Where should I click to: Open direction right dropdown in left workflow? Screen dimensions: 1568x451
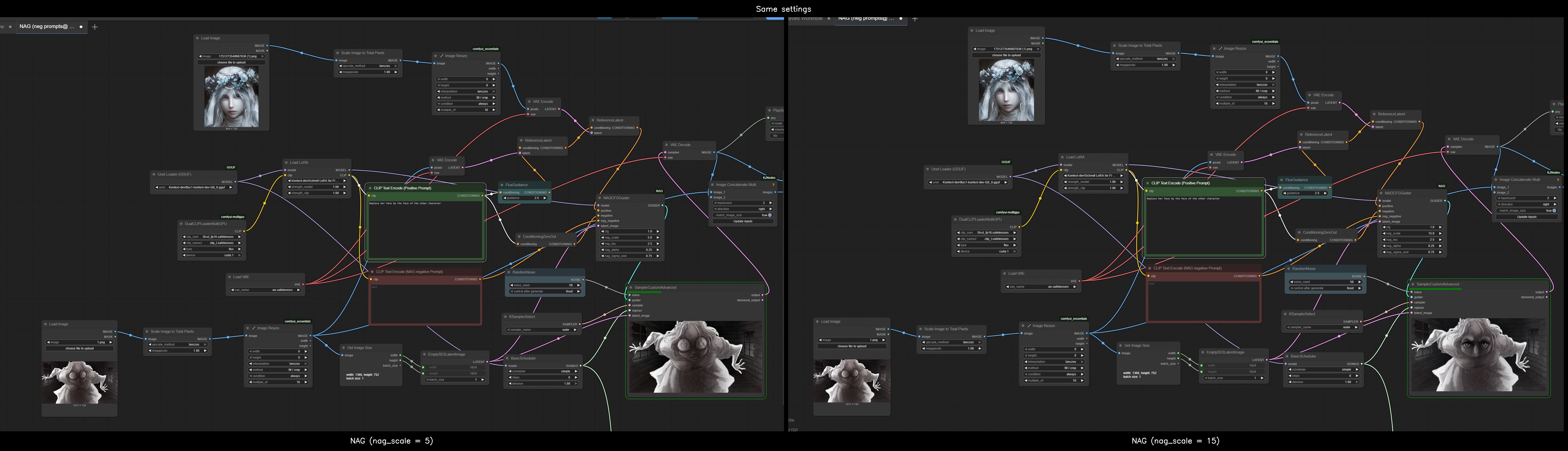[x=743, y=209]
